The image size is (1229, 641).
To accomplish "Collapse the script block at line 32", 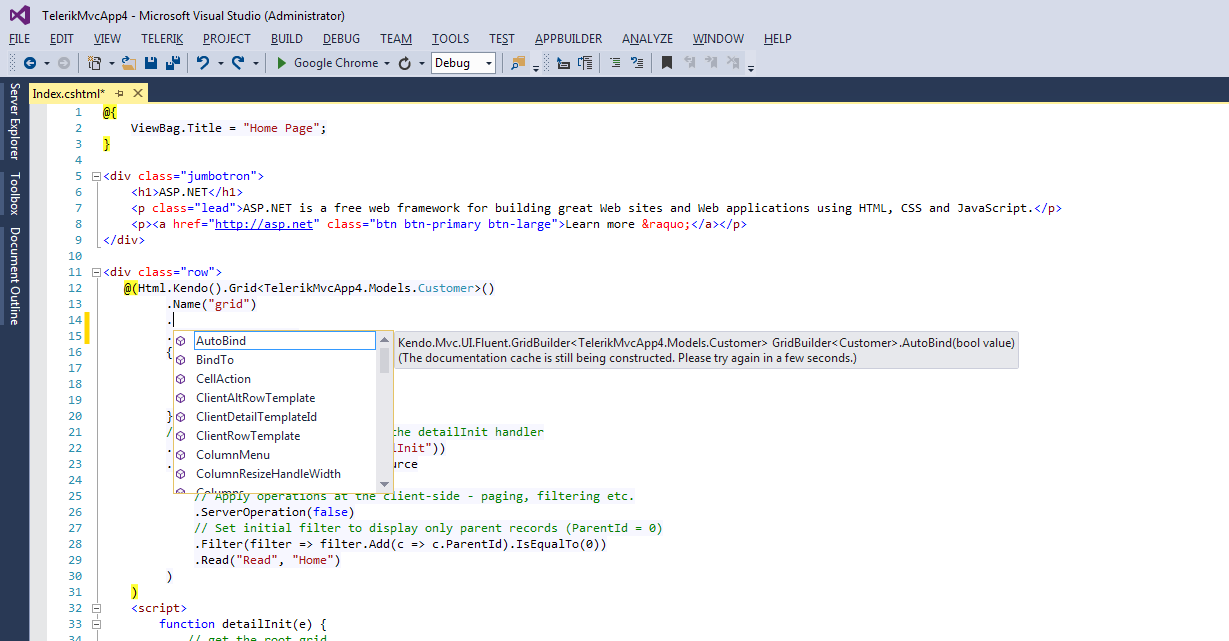I will pos(96,608).
